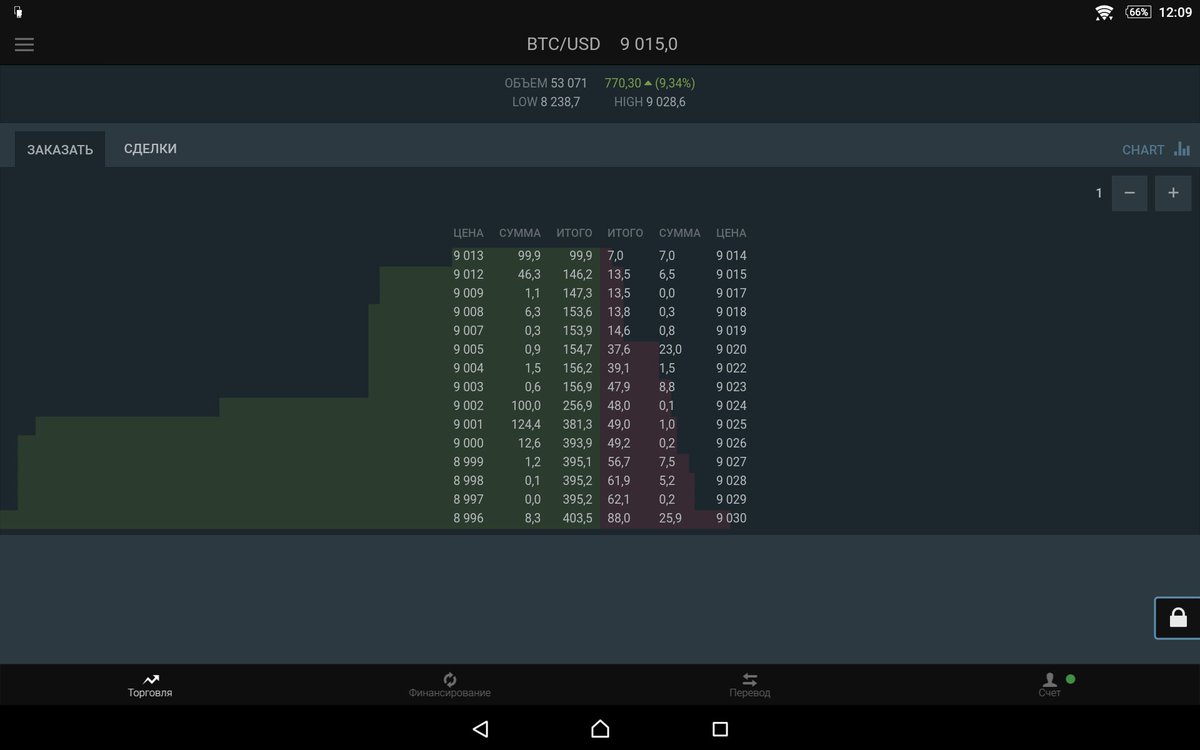
Task: Select bid price 9 002
Action: coord(468,406)
